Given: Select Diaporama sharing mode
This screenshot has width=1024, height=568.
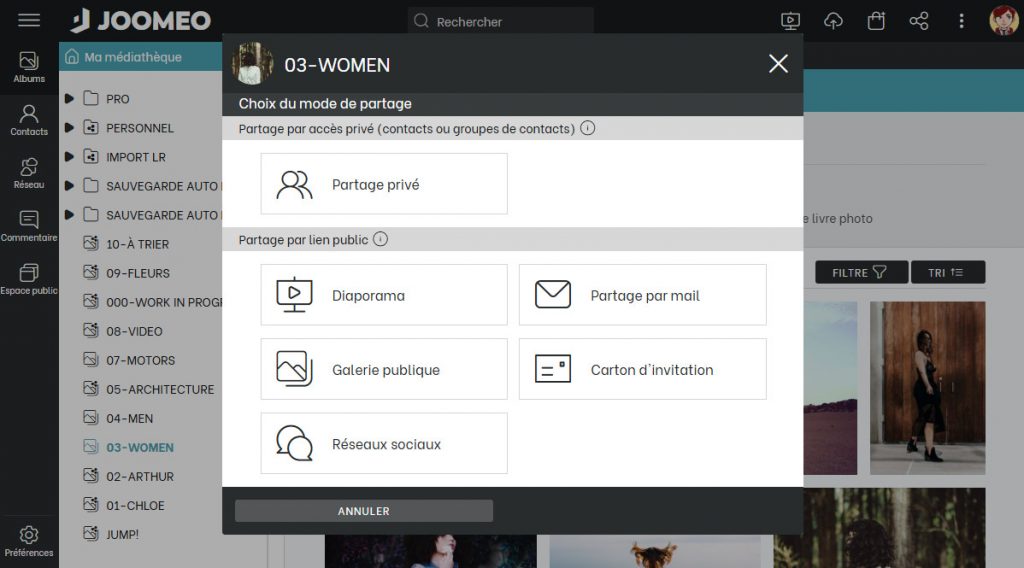Looking at the screenshot, I should click(384, 295).
